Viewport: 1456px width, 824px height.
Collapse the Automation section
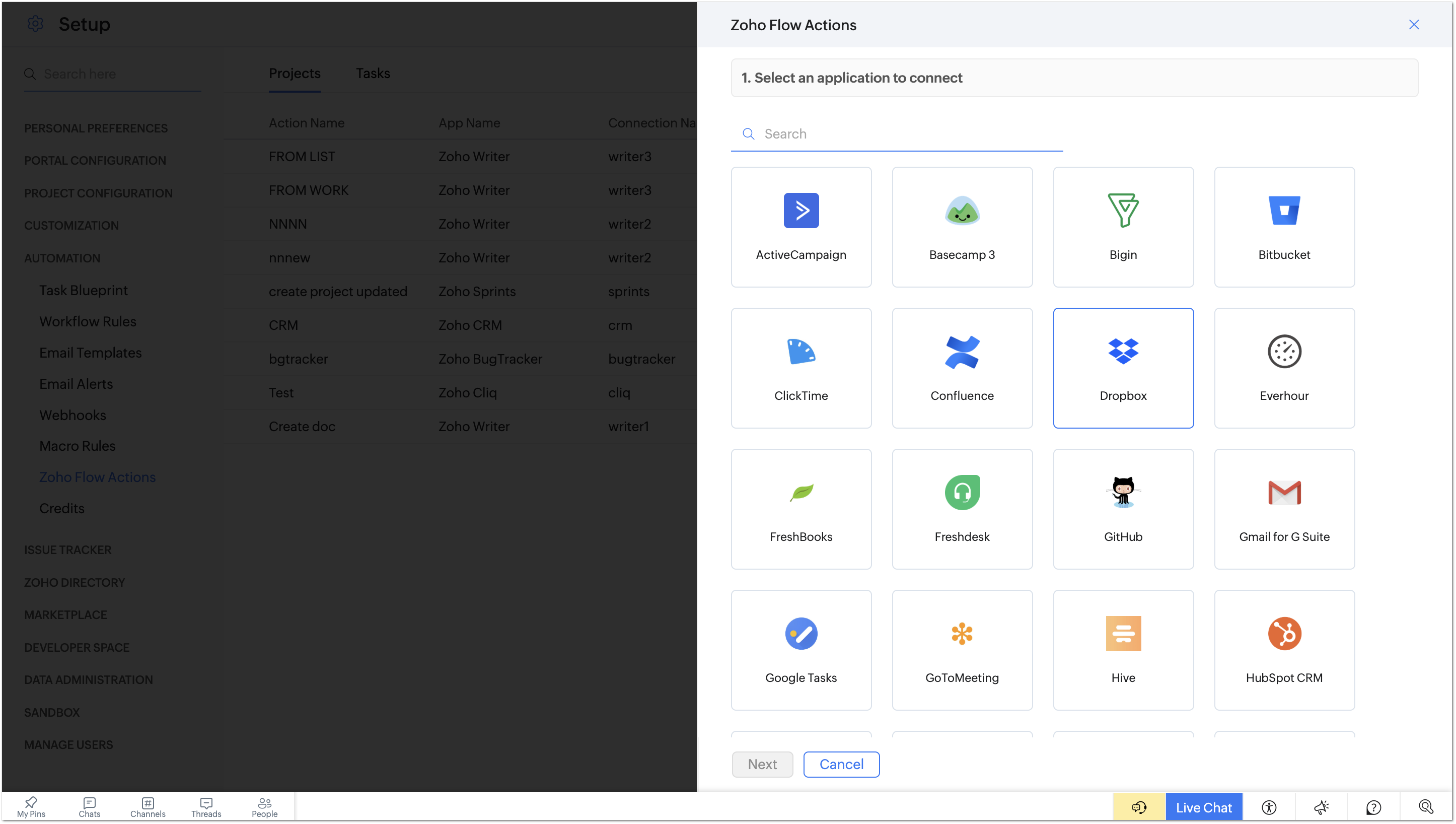click(x=62, y=258)
